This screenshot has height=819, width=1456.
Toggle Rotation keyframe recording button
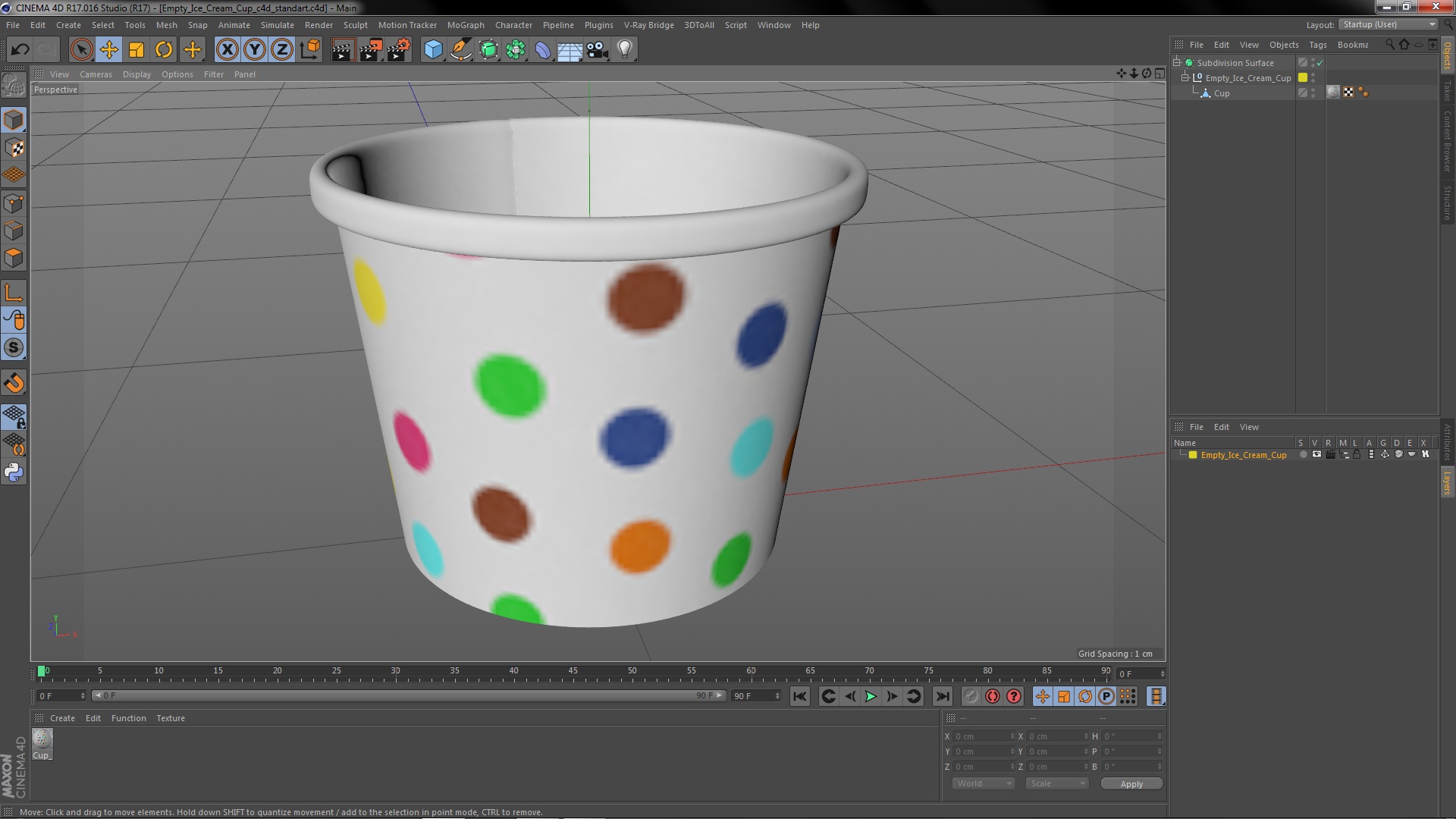pos(1085,696)
